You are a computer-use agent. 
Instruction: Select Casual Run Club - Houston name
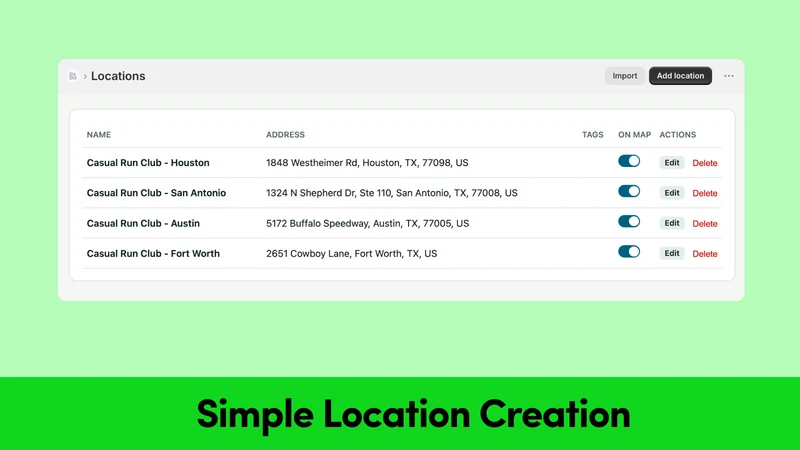pyautogui.click(x=148, y=163)
